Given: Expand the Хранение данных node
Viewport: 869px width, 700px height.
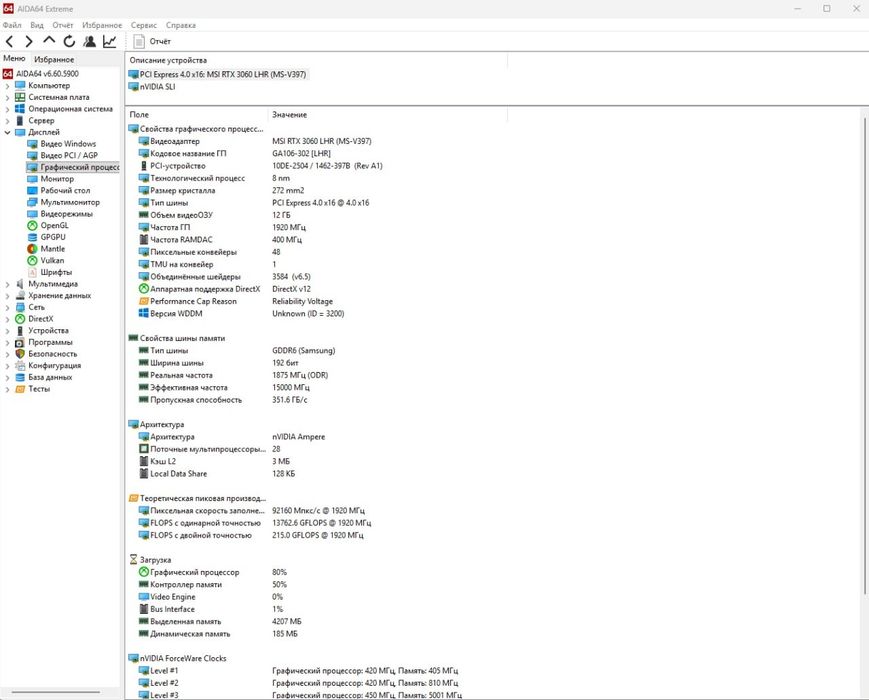Looking at the screenshot, I should tap(7, 296).
